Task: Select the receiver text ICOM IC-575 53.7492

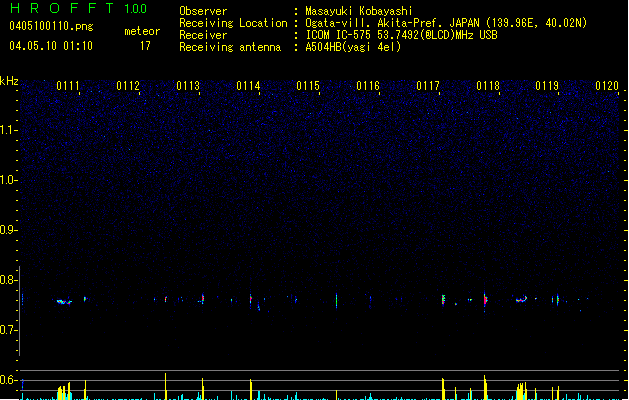Action: pyautogui.click(x=359, y=35)
